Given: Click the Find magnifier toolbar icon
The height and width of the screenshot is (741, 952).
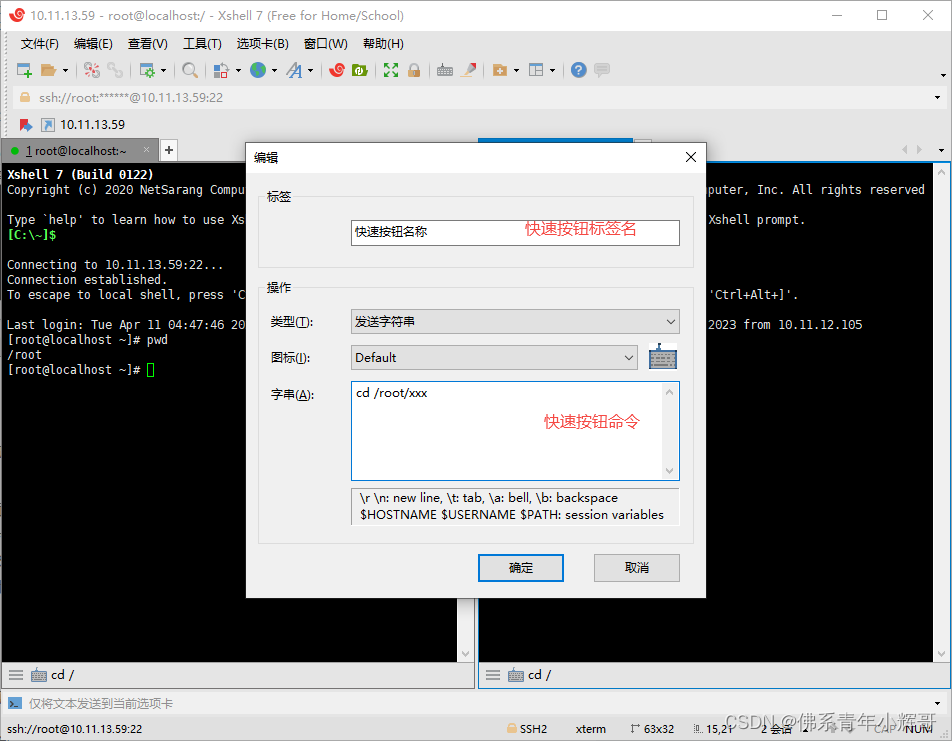Looking at the screenshot, I should pos(190,70).
